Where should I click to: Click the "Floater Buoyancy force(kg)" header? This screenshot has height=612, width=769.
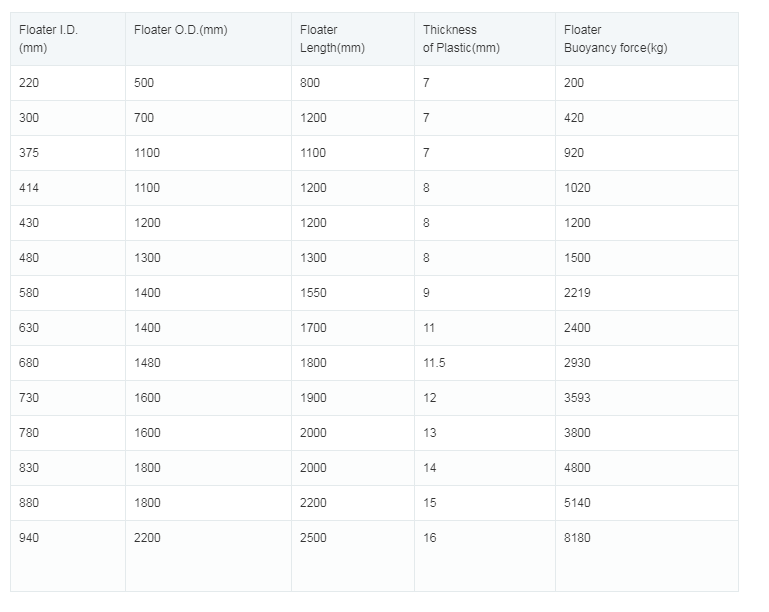click(615, 39)
